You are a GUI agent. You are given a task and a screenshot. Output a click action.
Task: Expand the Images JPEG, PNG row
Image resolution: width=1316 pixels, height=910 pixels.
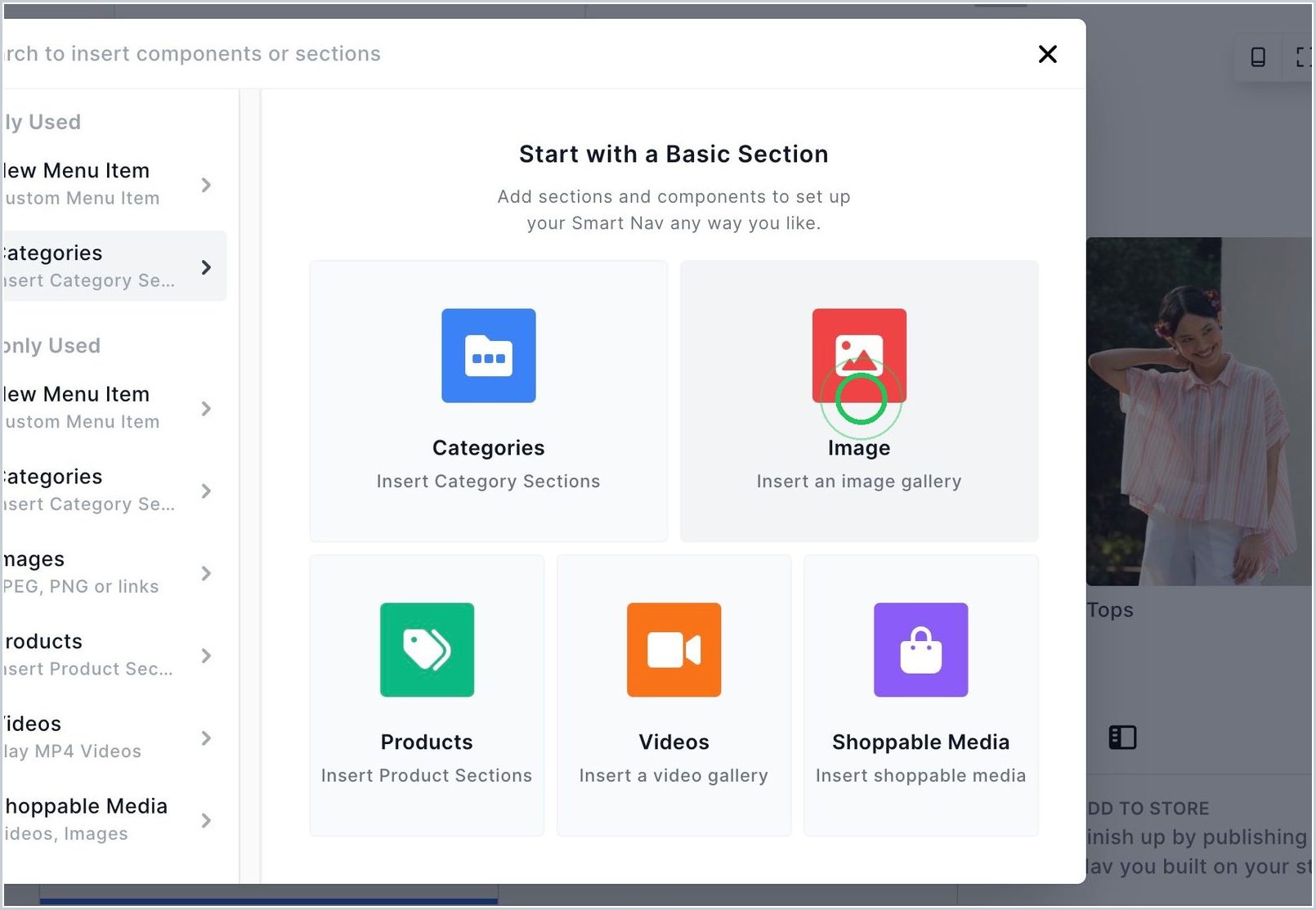point(206,574)
